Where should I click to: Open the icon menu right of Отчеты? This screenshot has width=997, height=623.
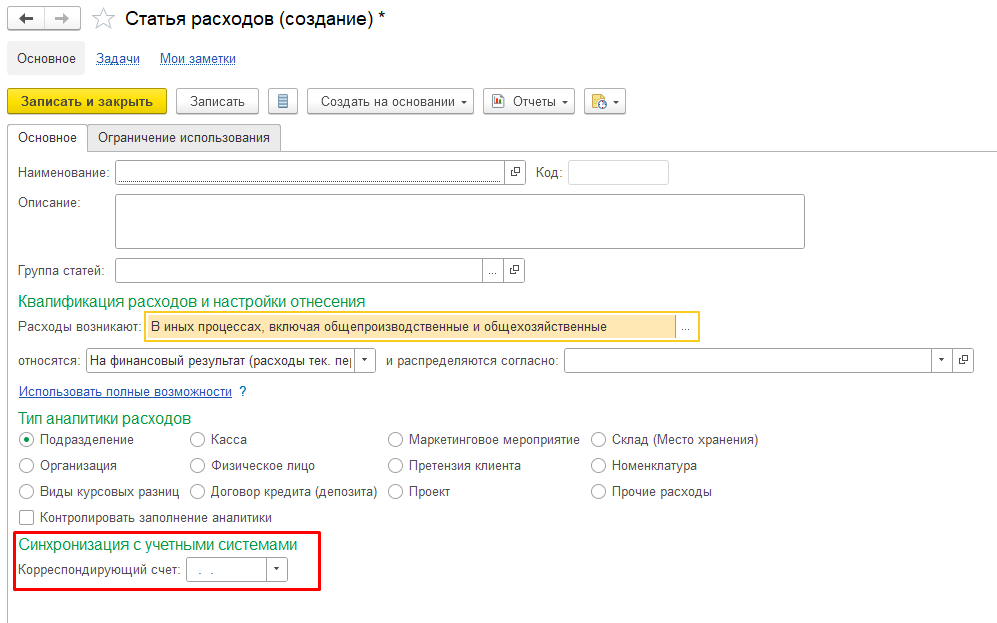point(604,101)
